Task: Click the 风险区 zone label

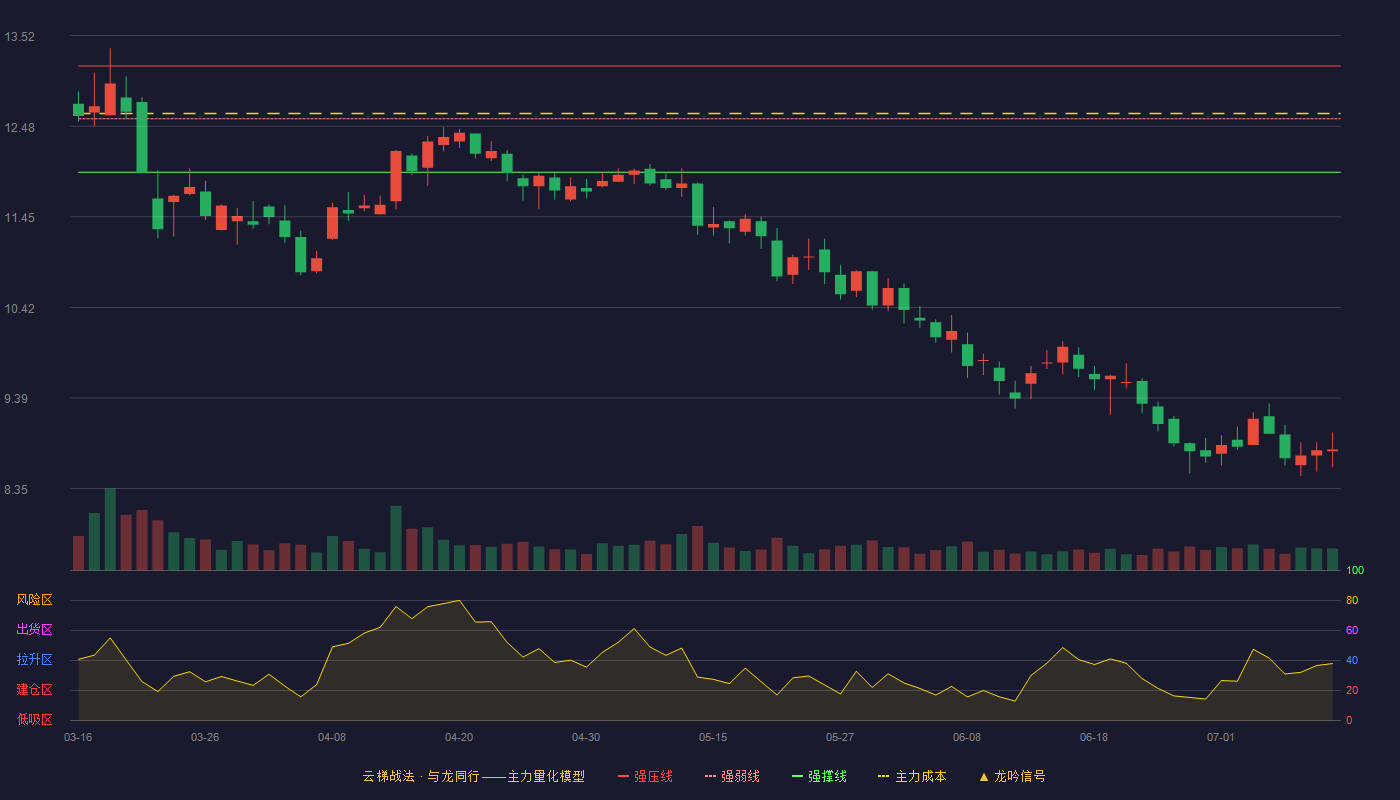Action: pyautogui.click(x=34, y=600)
